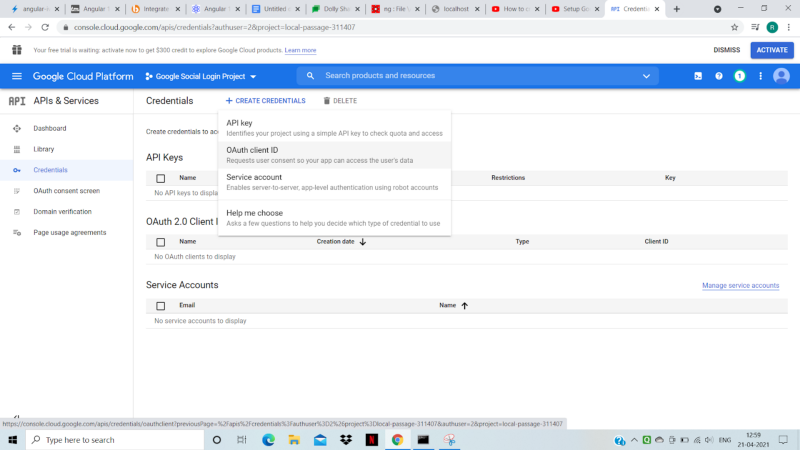800x450 pixels.
Task: Go to Dashboard in sidebar
Action: (50, 129)
